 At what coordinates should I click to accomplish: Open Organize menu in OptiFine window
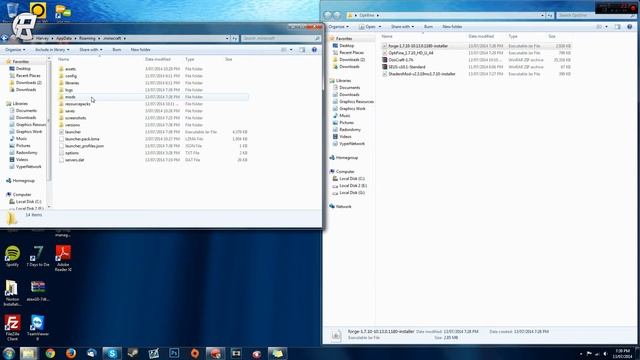338,27
